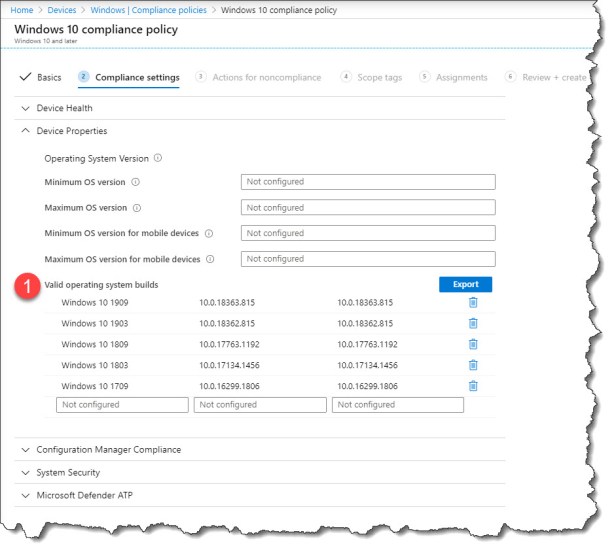
Task: Select the Windows 10 1909 row label
Action: (x=95, y=303)
